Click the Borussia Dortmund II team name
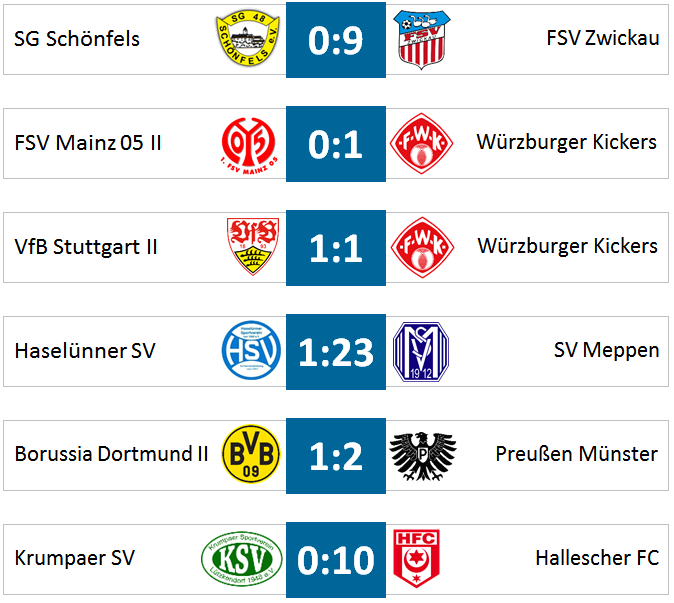This screenshot has height=603, width=674. 111,454
